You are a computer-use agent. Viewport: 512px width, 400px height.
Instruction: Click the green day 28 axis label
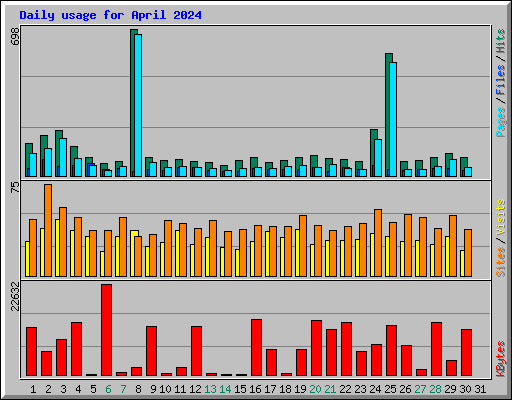click(435, 389)
